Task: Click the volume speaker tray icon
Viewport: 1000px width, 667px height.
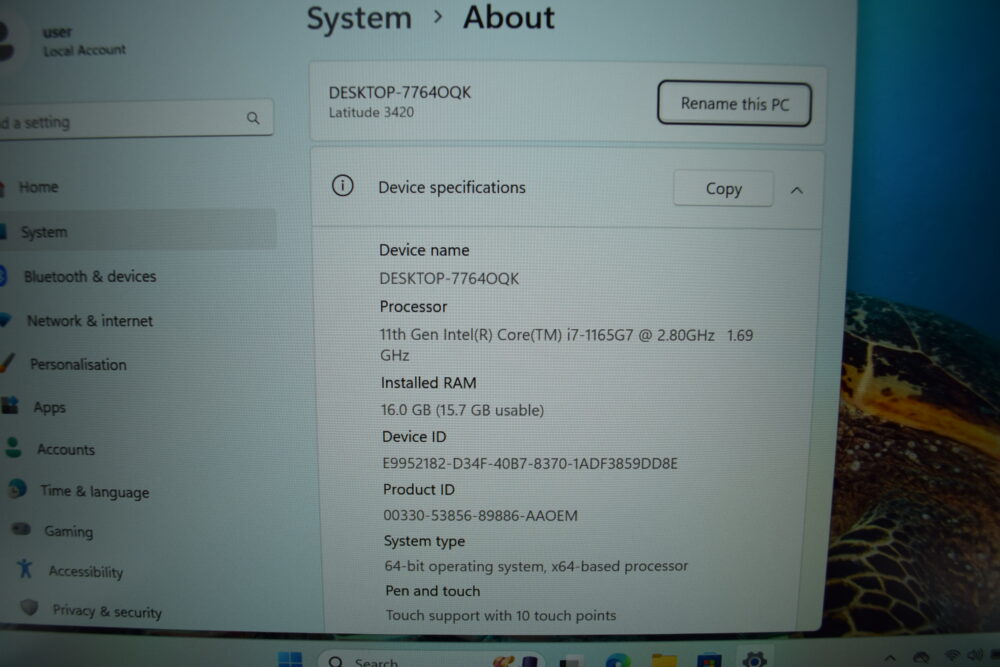Action: click(x=974, y=655)
